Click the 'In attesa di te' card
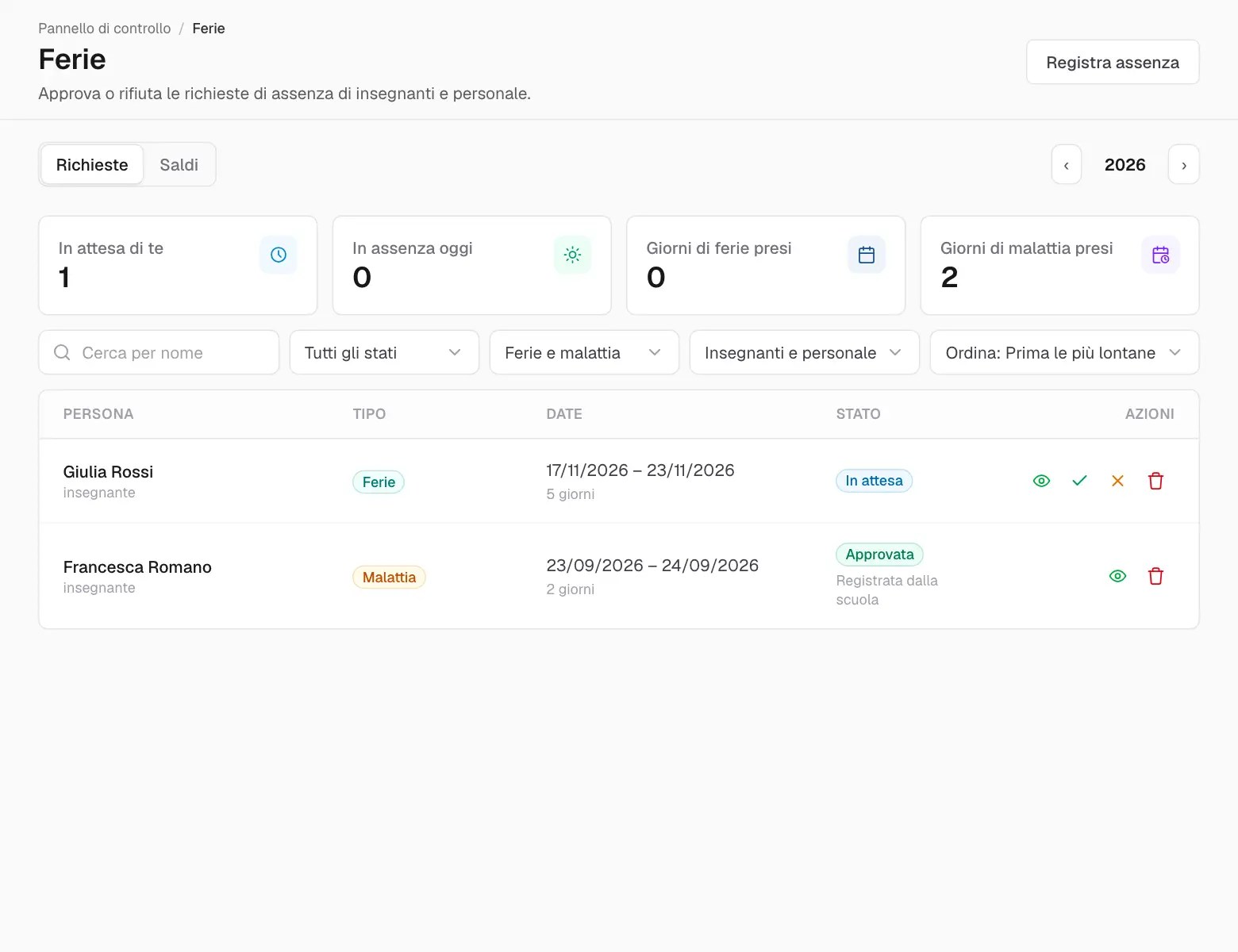The height and width of the screenshot is (952, 1238). (178, 265)
